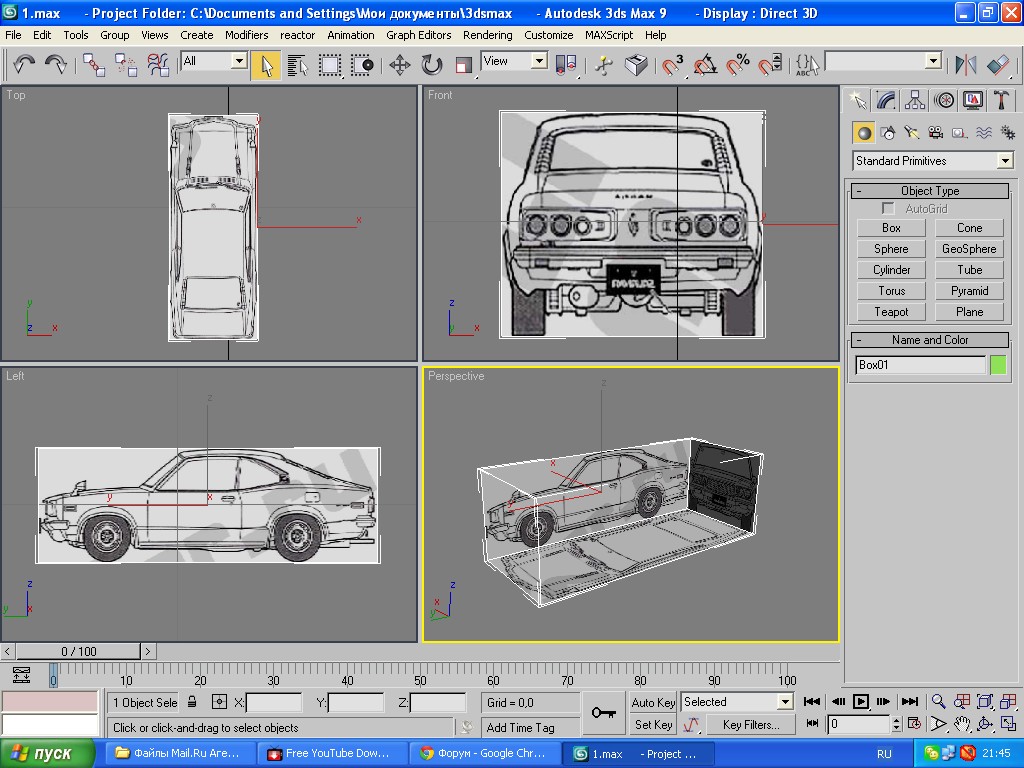The image size is (1024, 768).
Task: Select the Systems category gears icon
Action: tap(1008, 133)
